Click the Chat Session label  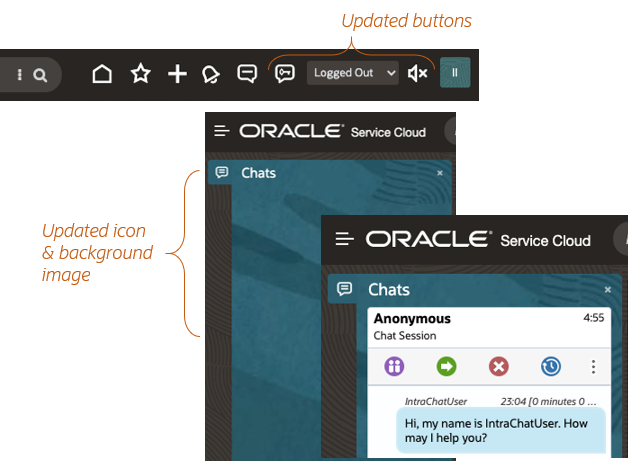pyautogui.click(x=405, y=336)
